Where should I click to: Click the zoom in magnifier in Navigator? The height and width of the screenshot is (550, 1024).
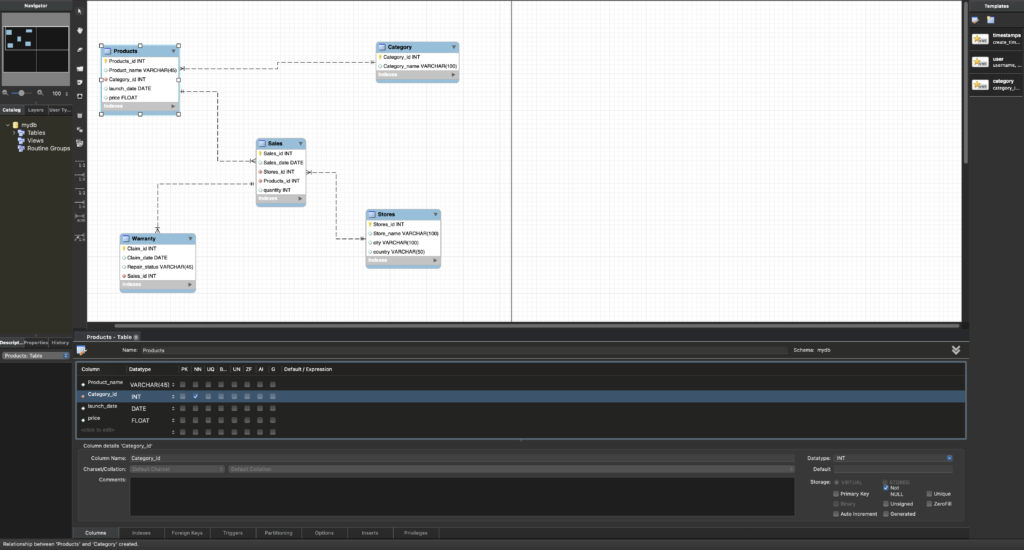point(39,92)
